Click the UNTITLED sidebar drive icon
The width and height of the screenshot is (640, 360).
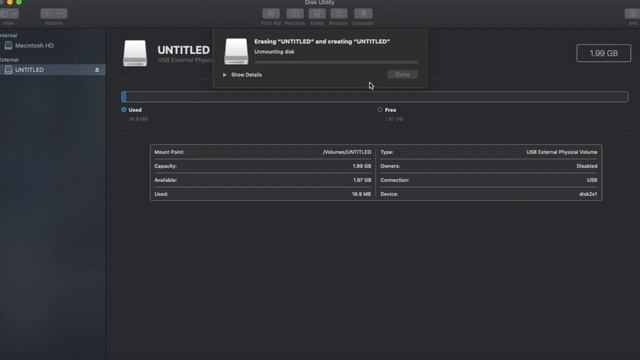click(x=8, y=70)
